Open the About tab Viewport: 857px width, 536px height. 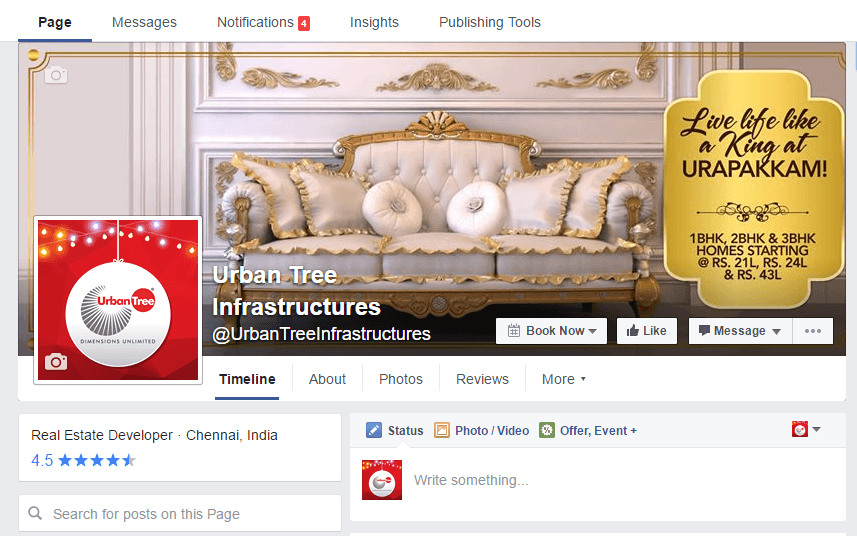pyautogui.click(x=327, y=379)
